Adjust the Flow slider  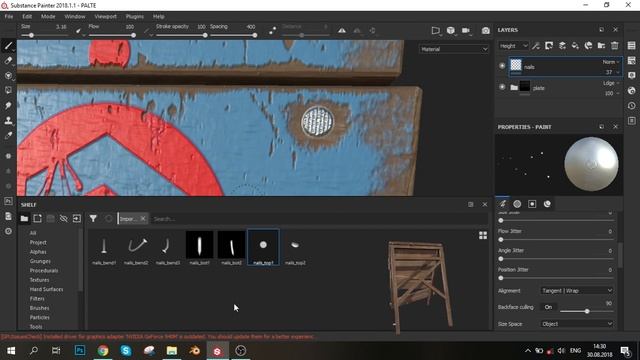coord(111,36)
